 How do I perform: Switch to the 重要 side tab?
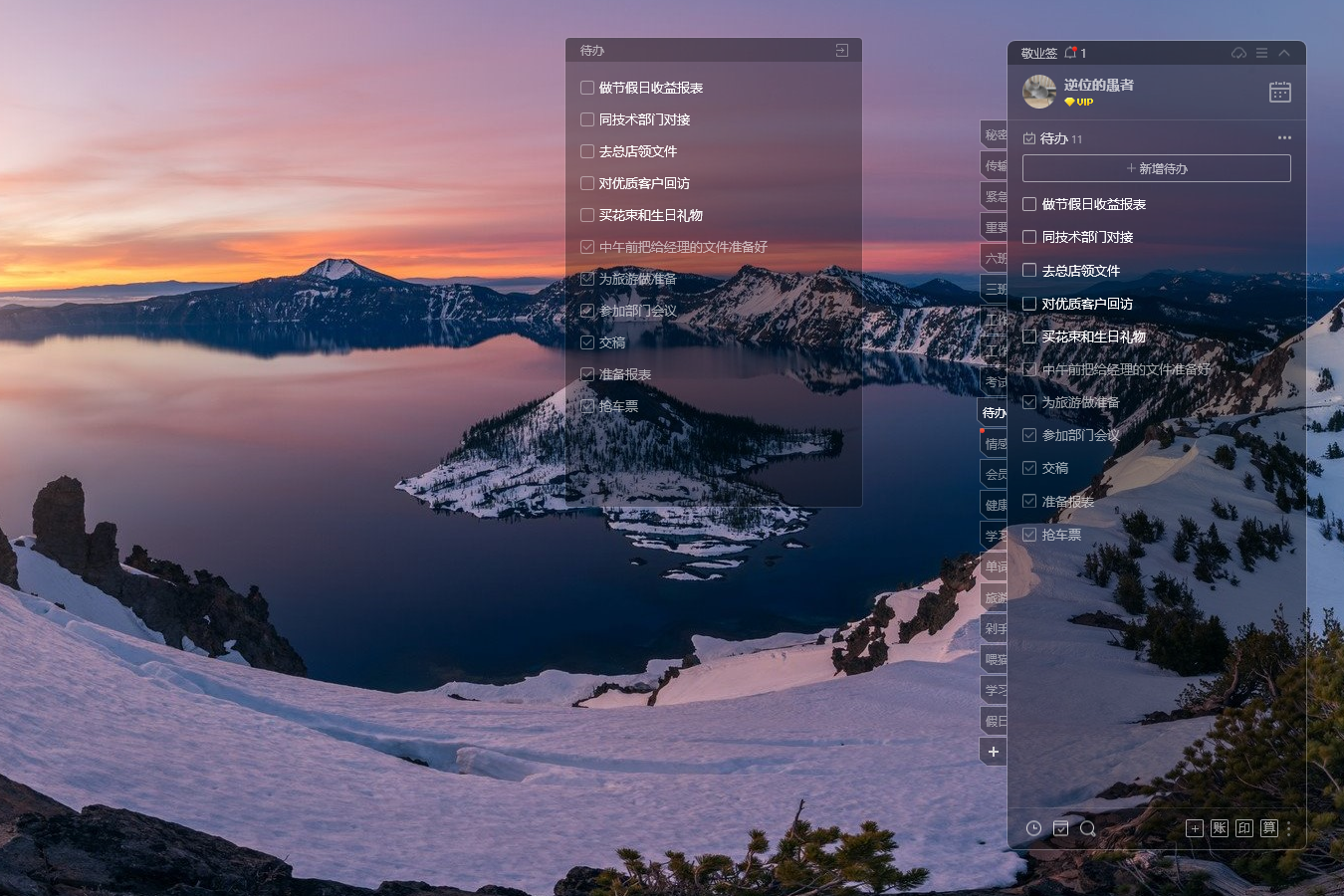(994, 227)
